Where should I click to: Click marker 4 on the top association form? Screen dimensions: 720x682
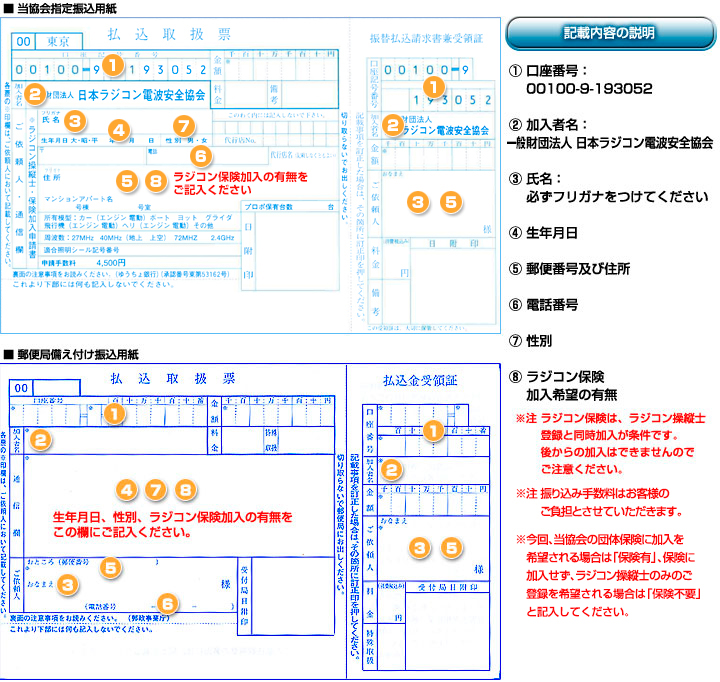pos(119,130)
